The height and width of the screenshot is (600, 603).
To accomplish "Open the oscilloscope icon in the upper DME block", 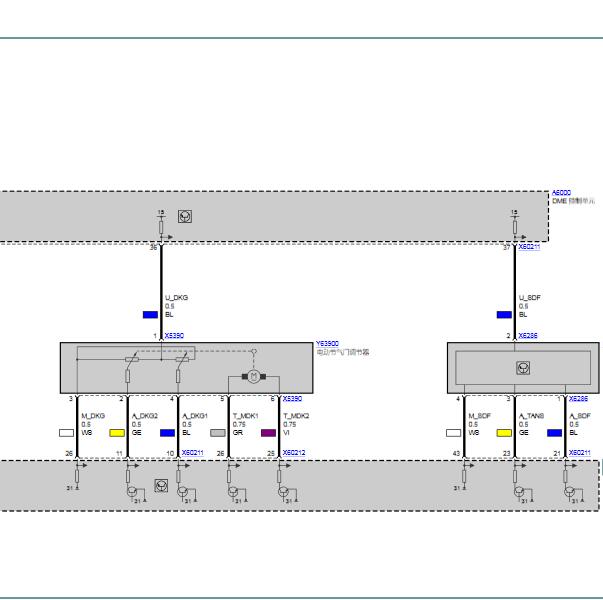I will coord(185,216).
